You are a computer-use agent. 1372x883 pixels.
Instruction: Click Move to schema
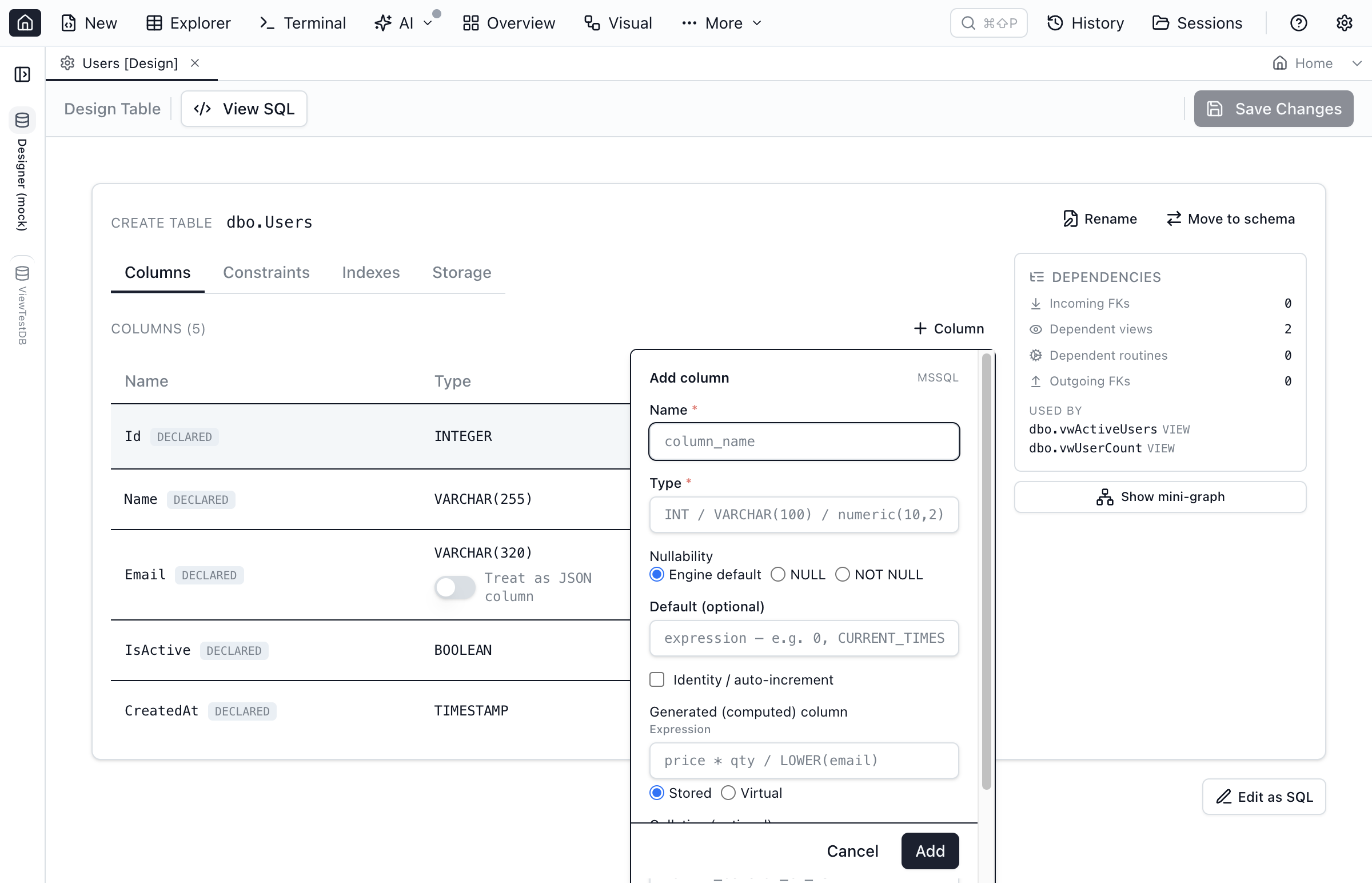pyautogui.click(x=1230, y=218)
